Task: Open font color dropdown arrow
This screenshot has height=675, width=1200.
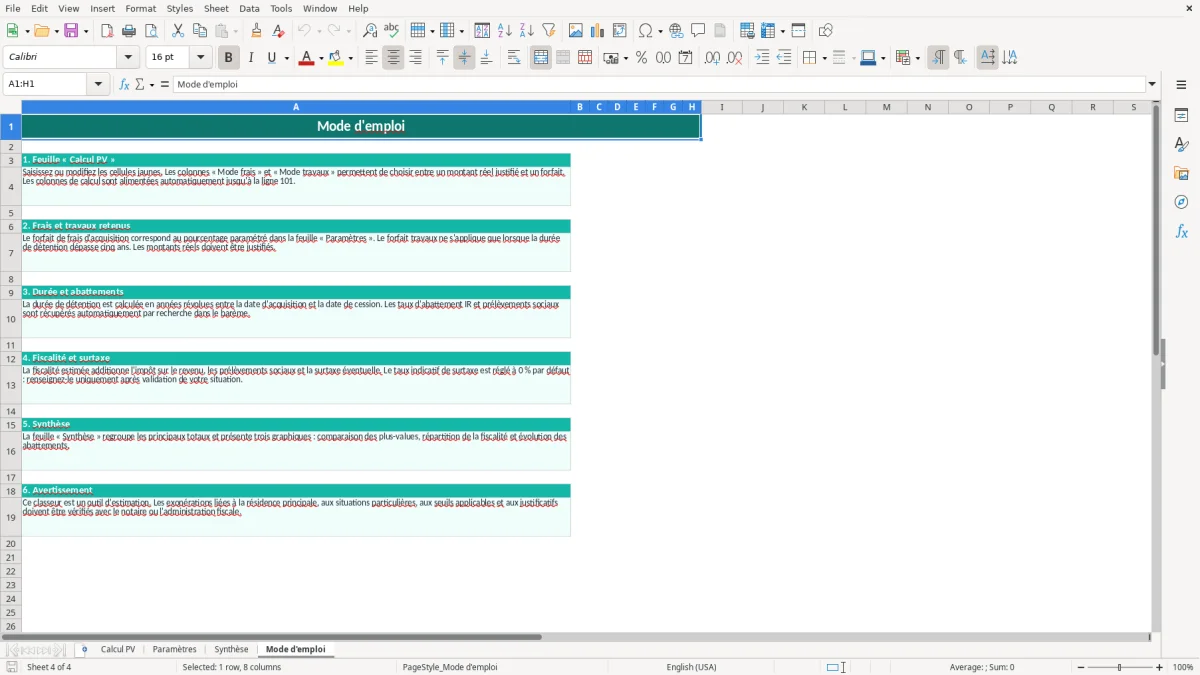Action: (x=320, y=58)
